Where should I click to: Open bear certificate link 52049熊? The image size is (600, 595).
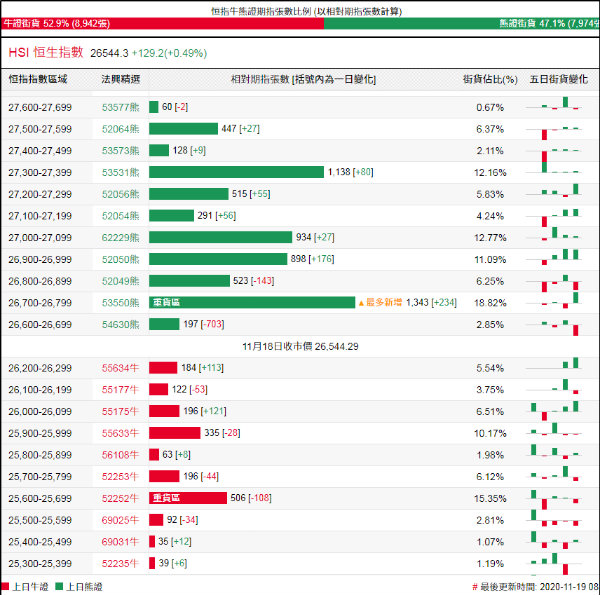pyautogui.click(x=121, y=281)
